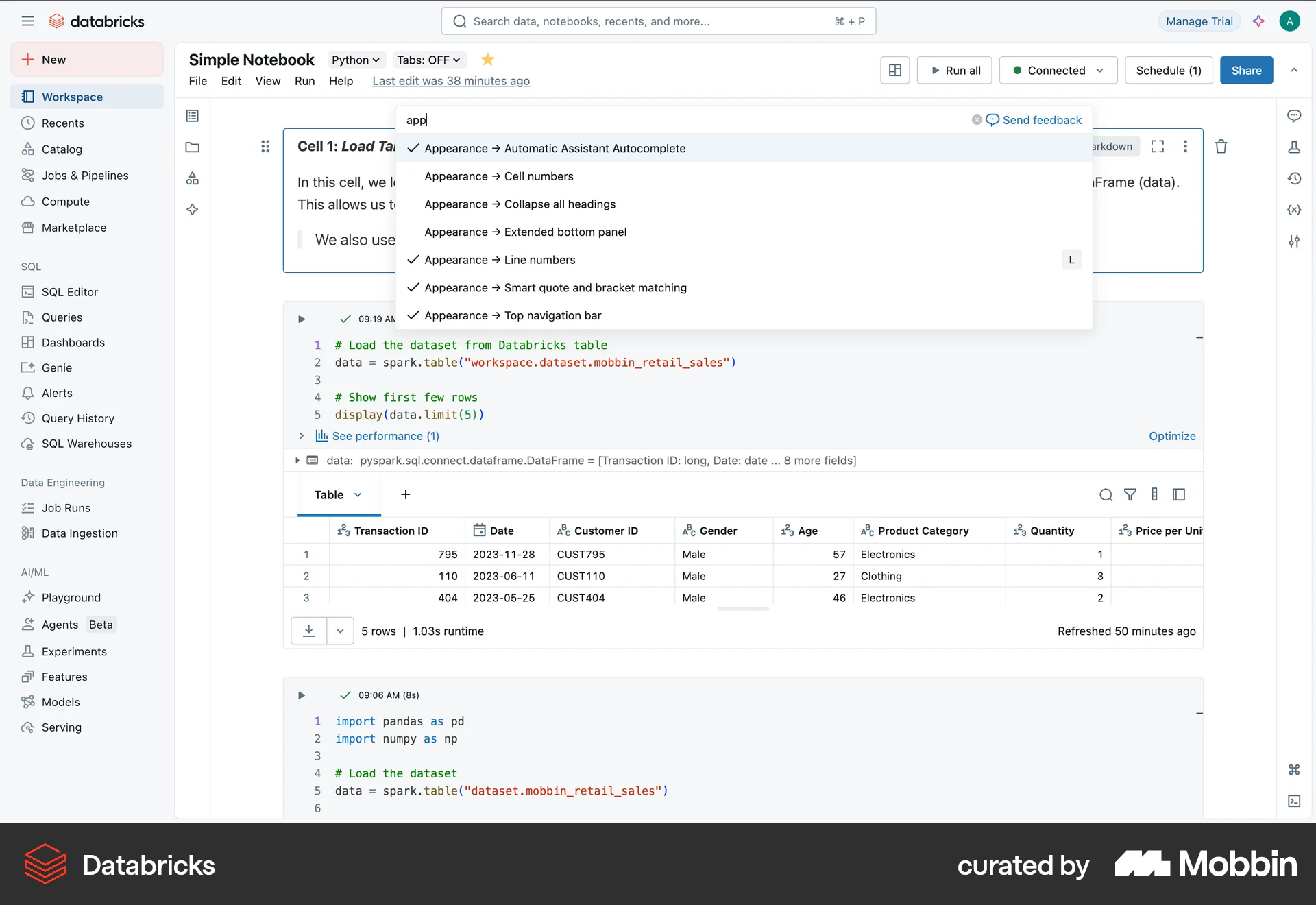
Task: Click the delete cell trash icon
Action: click(x=1221, y=146)
